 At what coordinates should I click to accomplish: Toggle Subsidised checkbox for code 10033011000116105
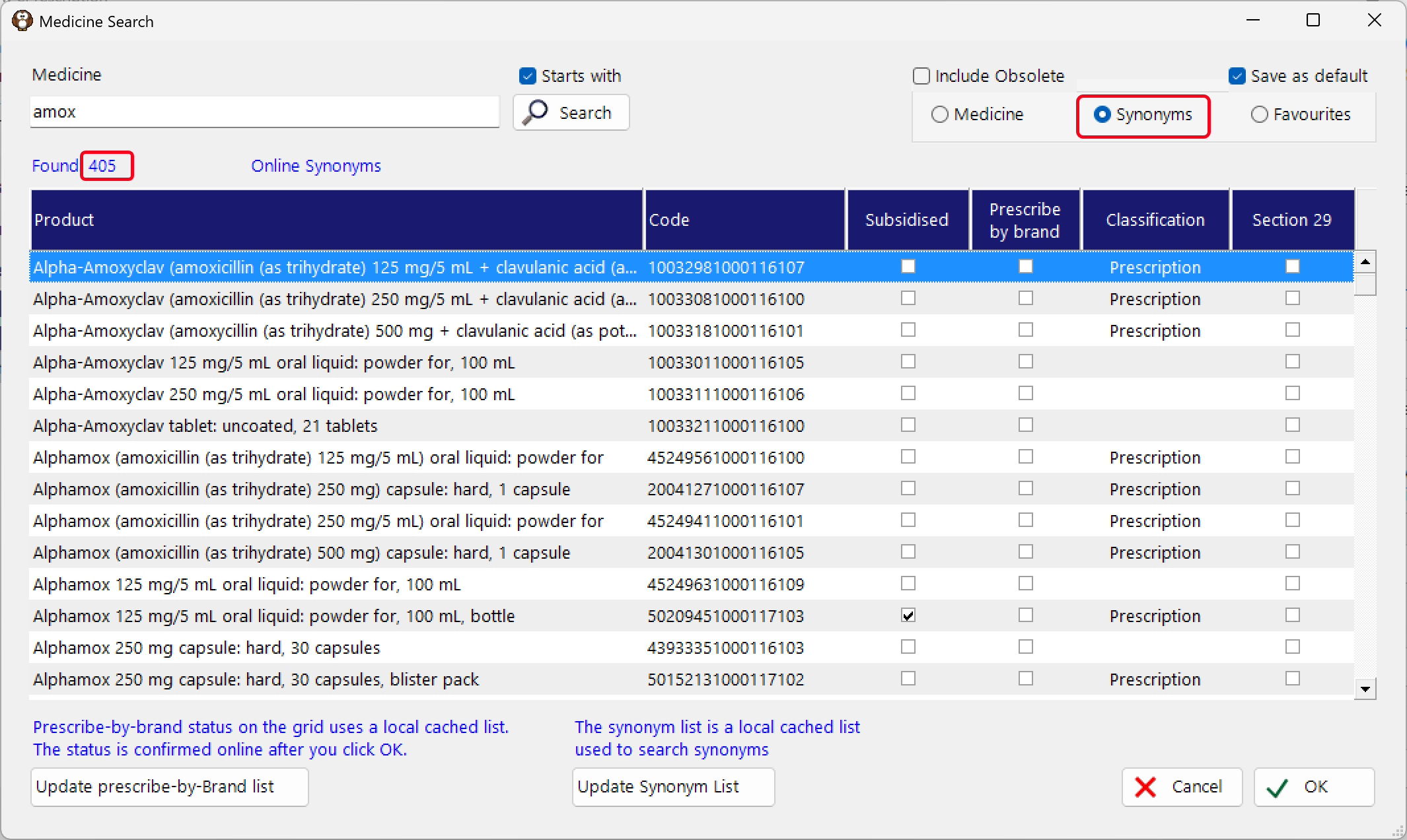point(908,361)
